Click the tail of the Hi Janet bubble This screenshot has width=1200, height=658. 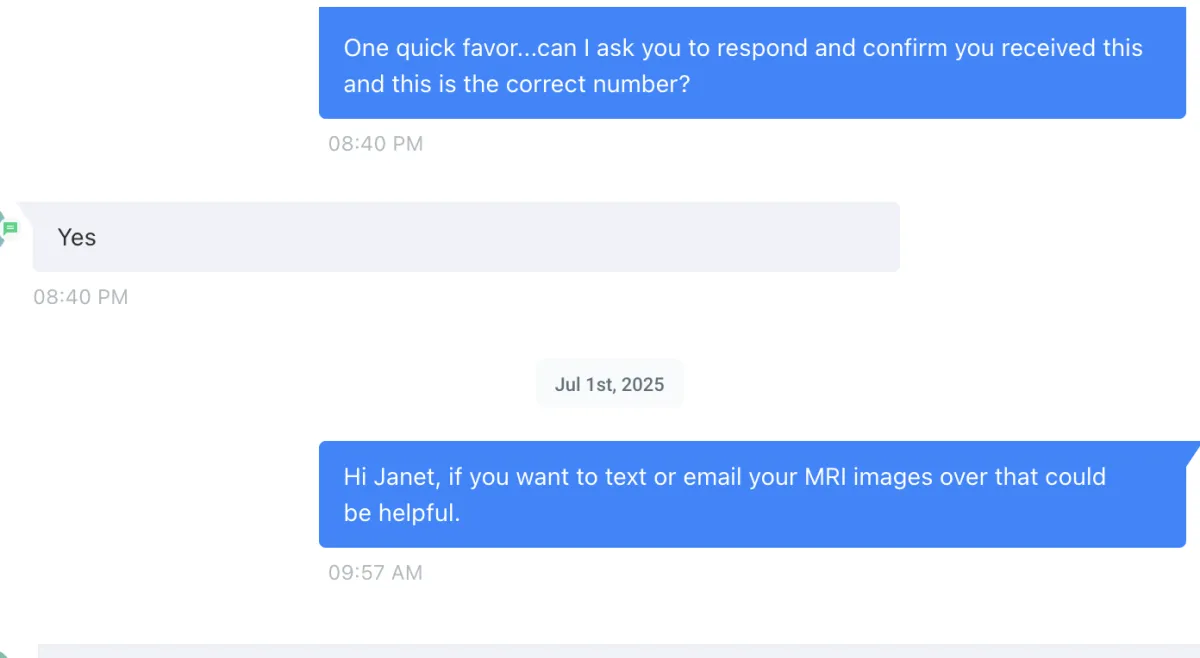pos(1192,452)
